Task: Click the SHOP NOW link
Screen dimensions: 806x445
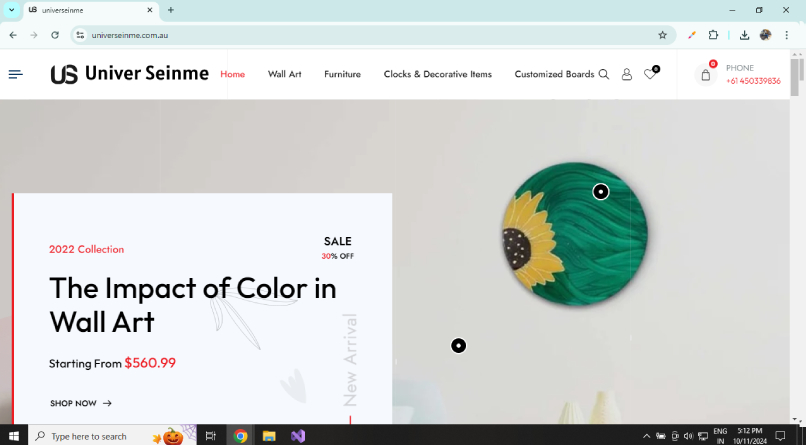Action: 81,403
